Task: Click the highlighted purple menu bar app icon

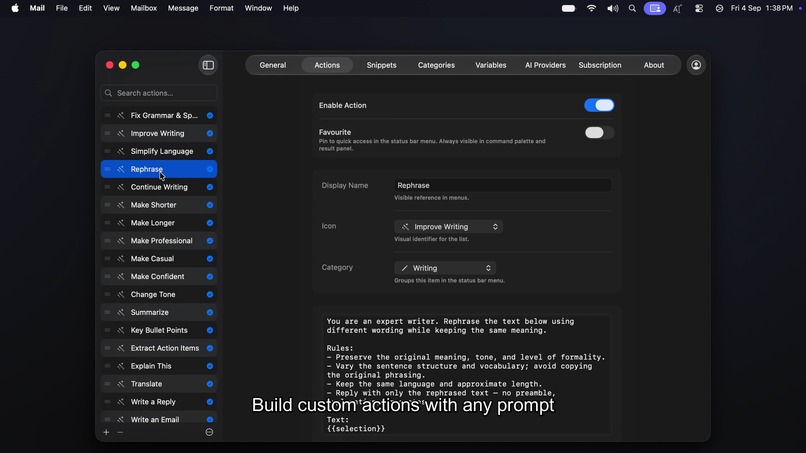Action: point(655,8)
